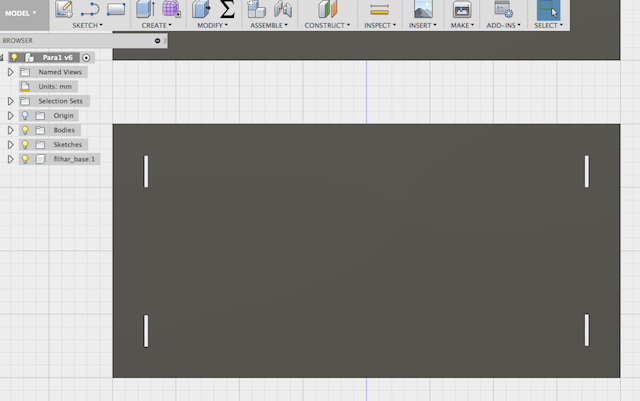Click the Named Views folder icon
Screen dimensions: 640x401
click(25, 72)
